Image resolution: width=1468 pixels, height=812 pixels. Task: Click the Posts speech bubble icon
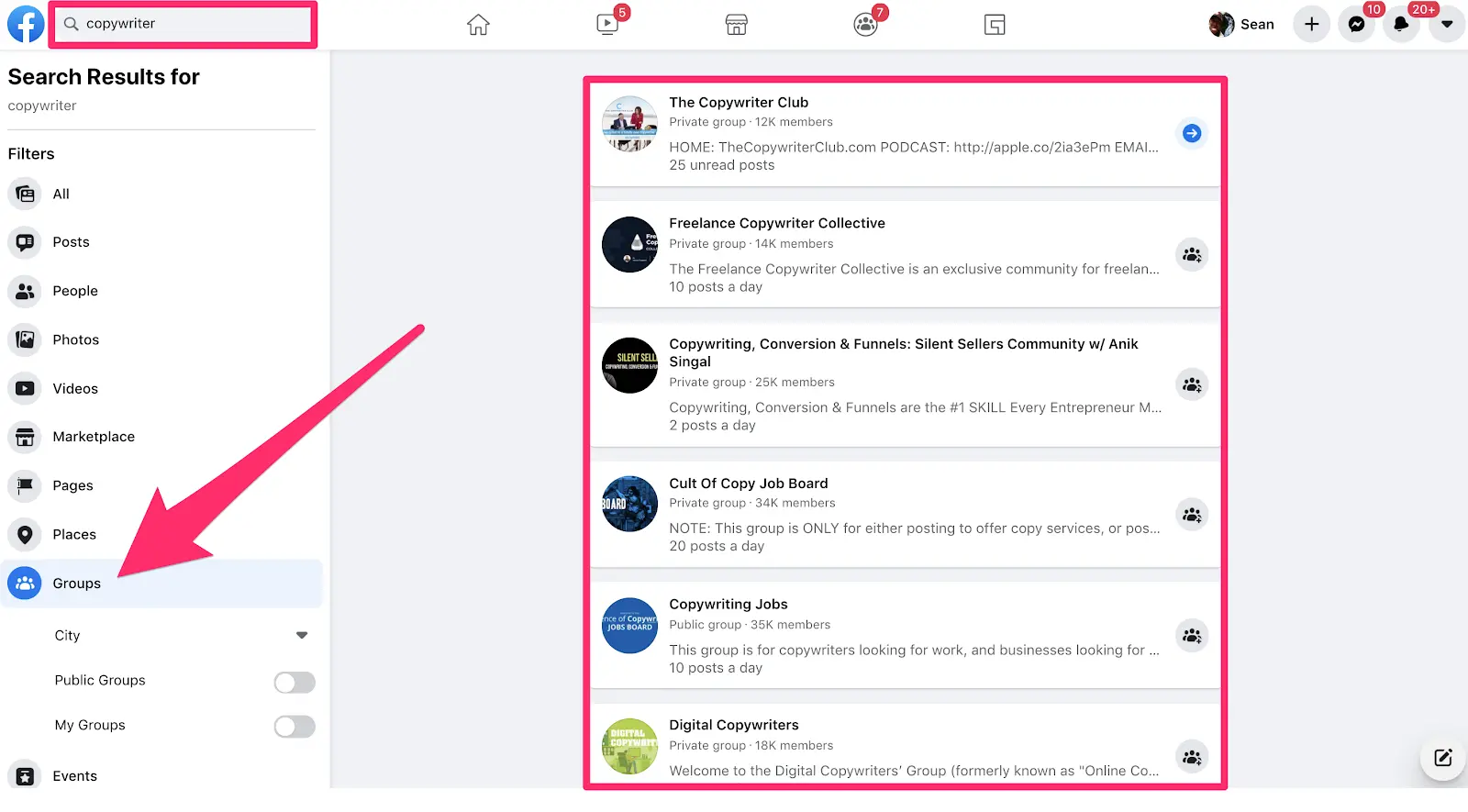coord(25,242)
